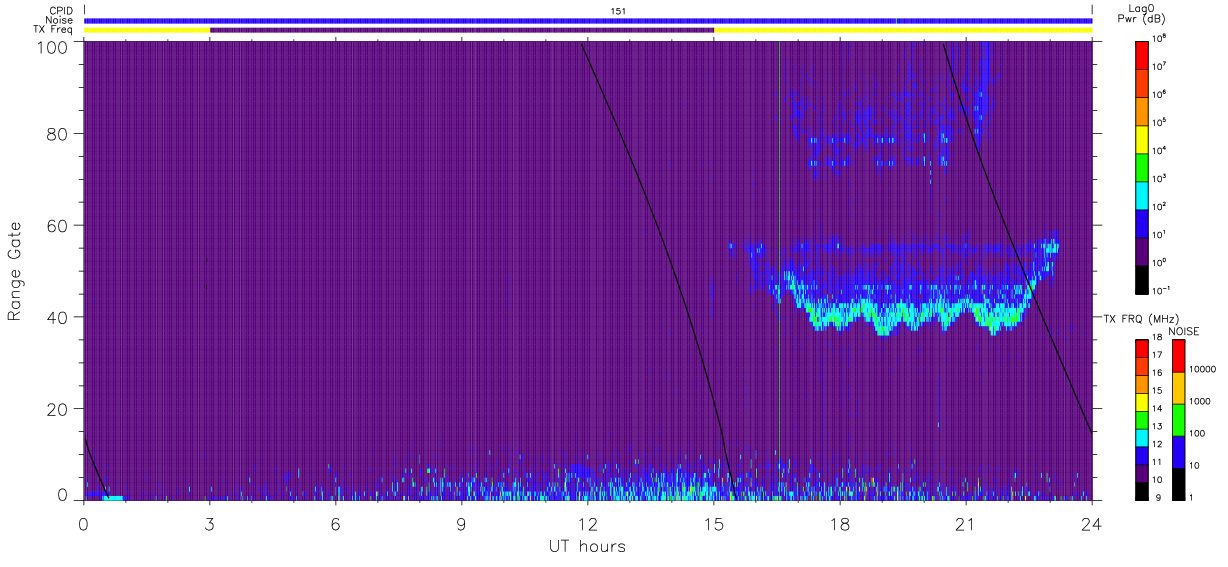This screenshot has height=567, width=1228.
Task: Click the x-axis tick label '18'
Action: click(840, 523)
